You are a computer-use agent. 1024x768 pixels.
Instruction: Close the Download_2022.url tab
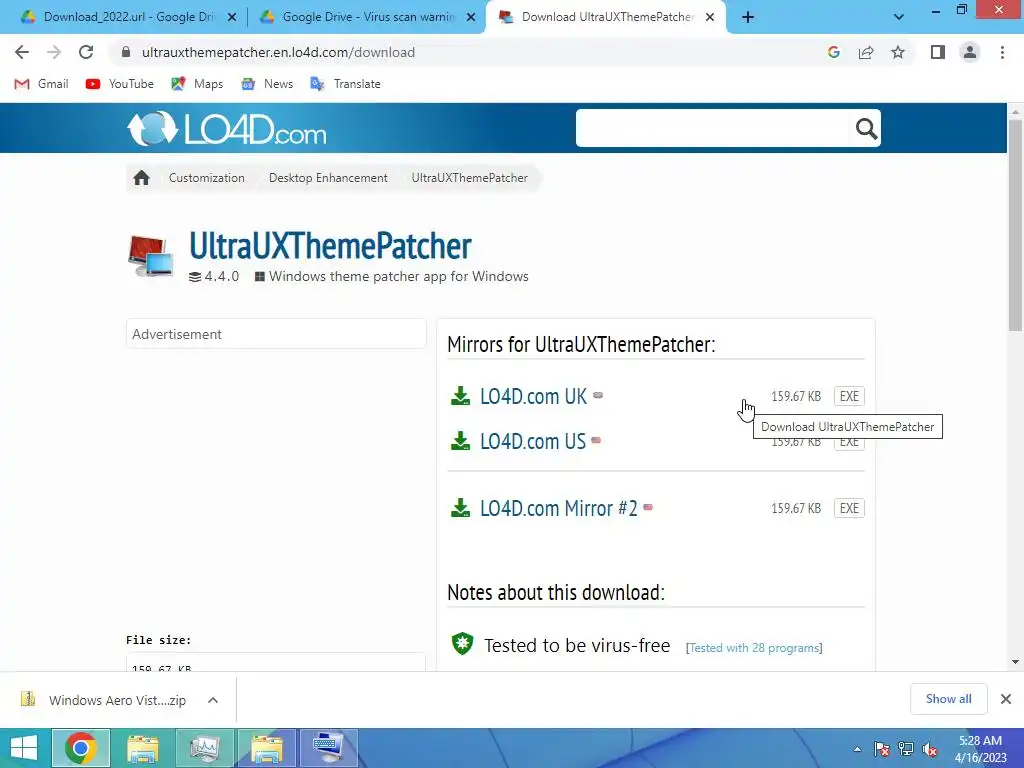point(232,18)
